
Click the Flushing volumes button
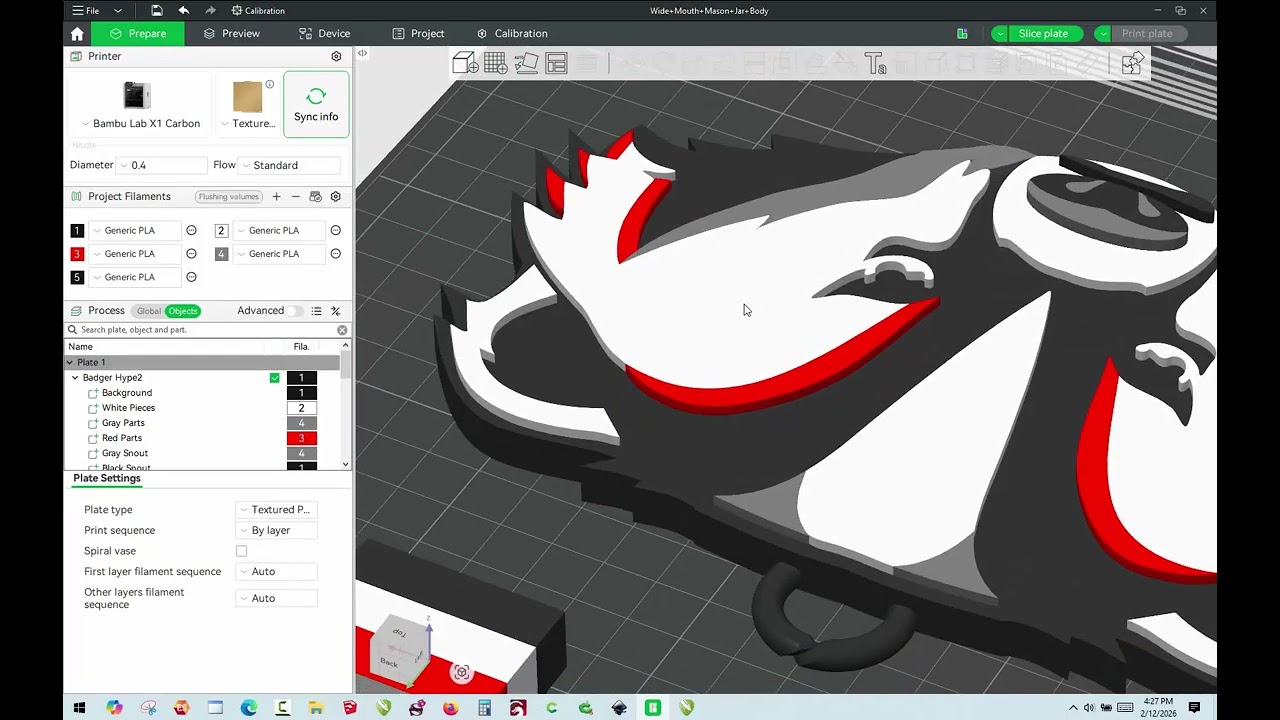pos(228,197)
